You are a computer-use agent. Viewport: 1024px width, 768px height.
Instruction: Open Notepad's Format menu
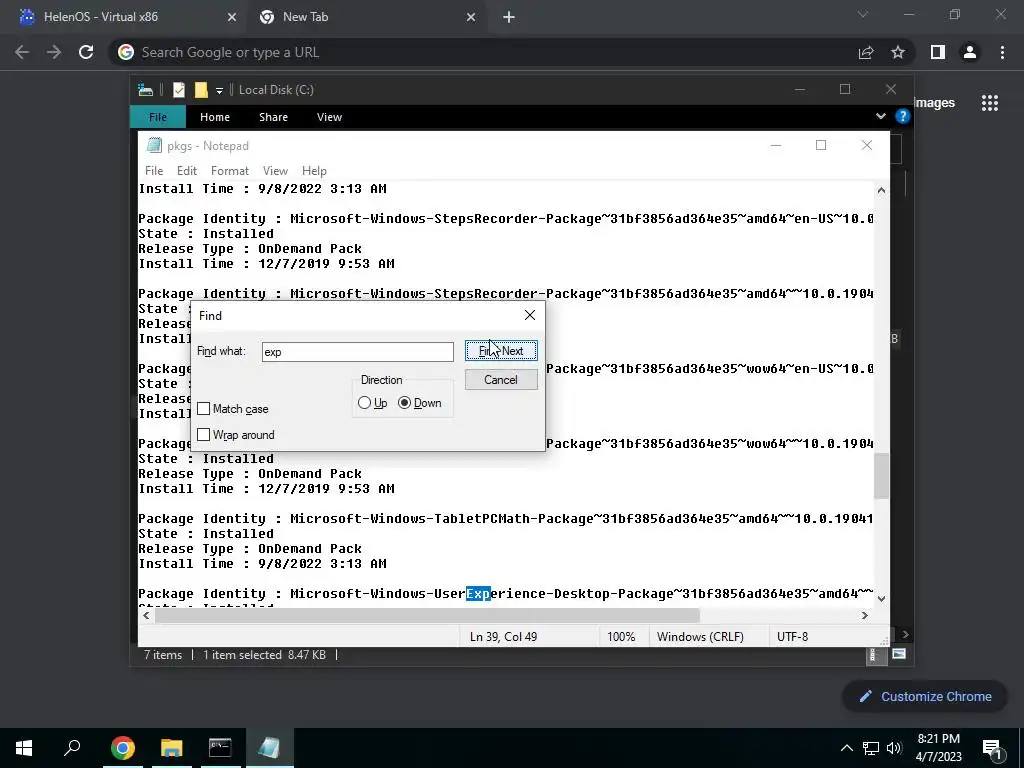[x=230, y=170]
